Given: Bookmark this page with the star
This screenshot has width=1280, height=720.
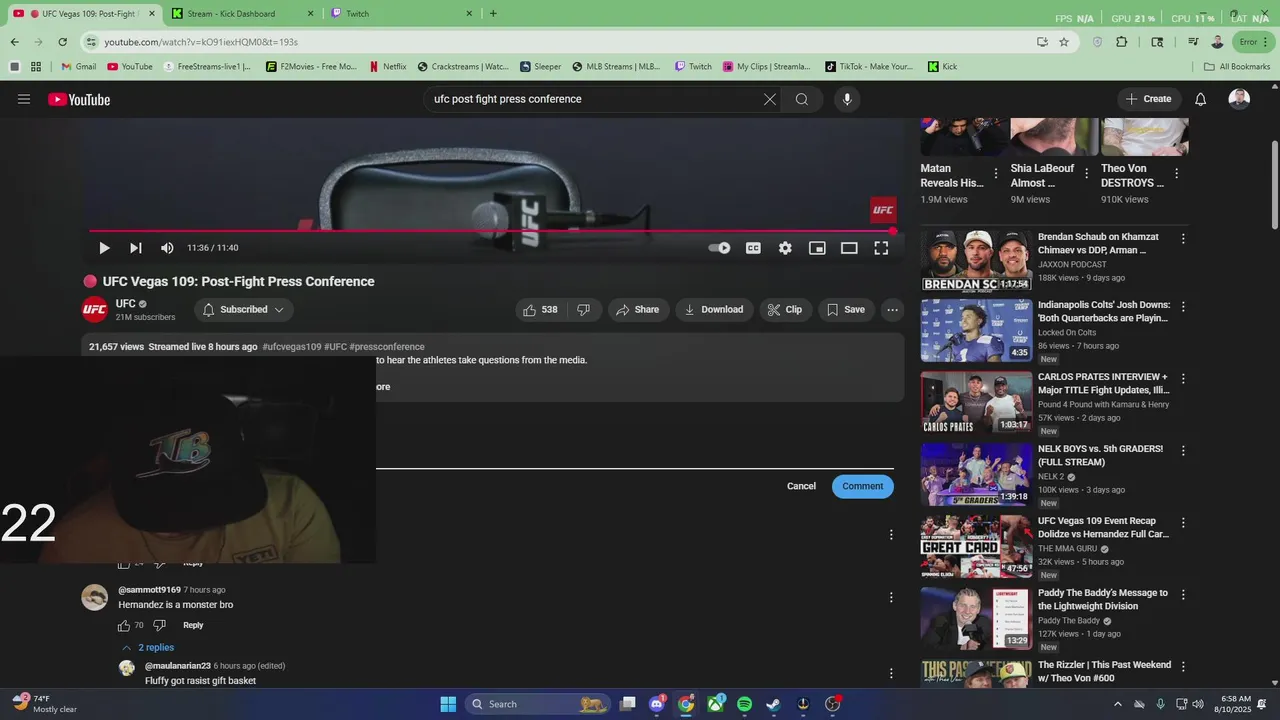Looking at the screenshot, I should click(1064, 42).
